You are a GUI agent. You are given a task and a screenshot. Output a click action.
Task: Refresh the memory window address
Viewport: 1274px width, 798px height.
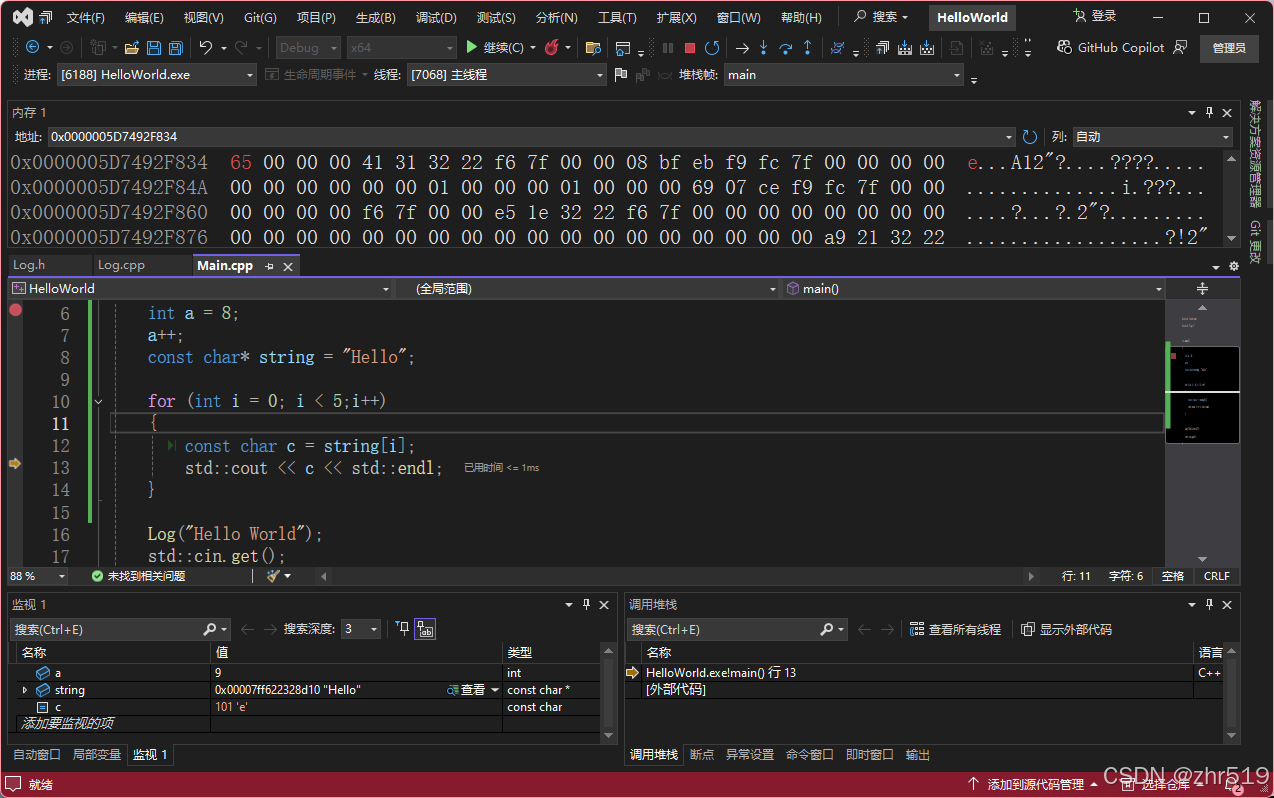[1030, 136]
